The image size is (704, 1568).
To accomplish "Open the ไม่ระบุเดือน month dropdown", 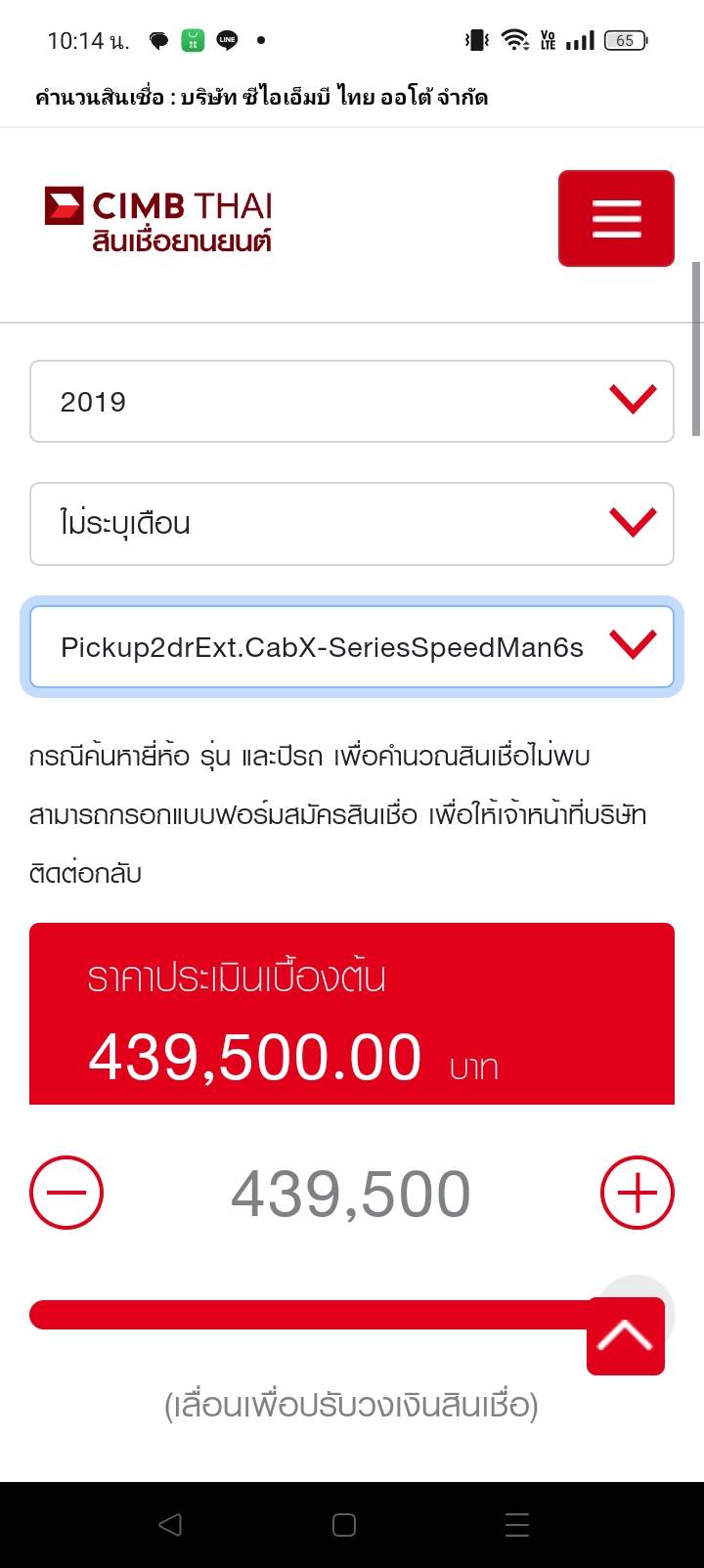I will [x=323, y=523].
